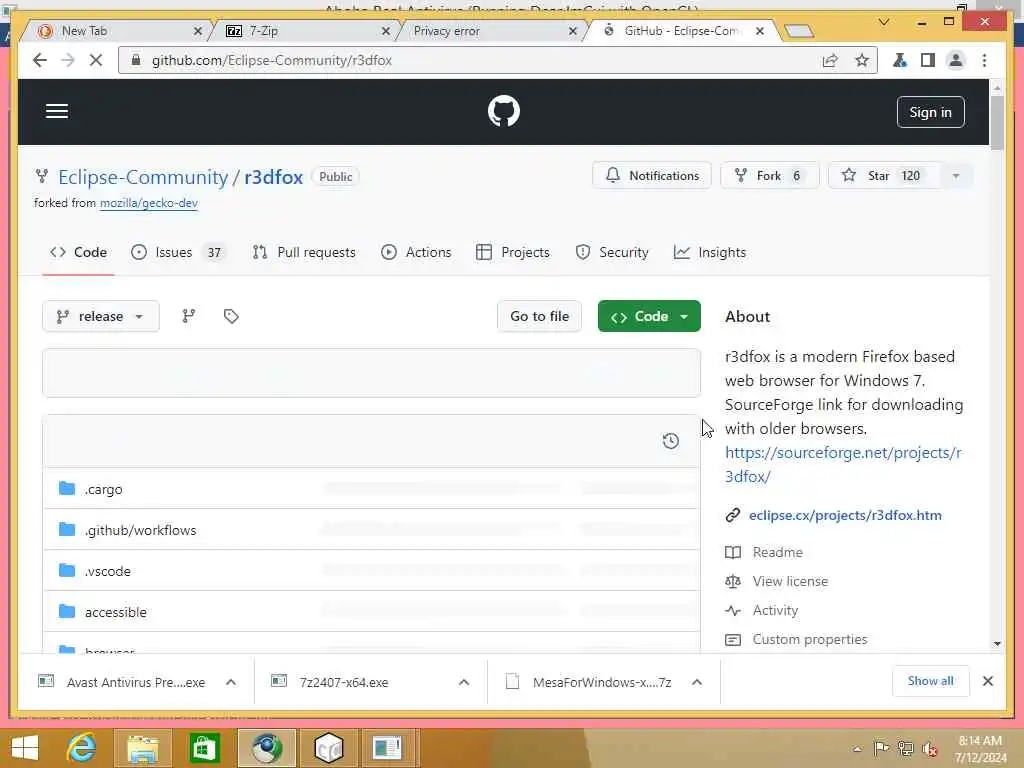Screen dimensions: 1024x768
Task: Open the Security tab
Action: [612, 252]
